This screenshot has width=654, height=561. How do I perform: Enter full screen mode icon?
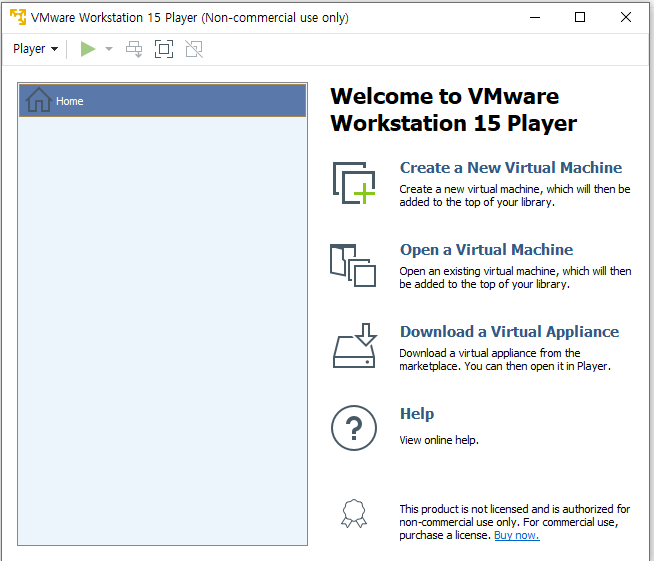pyautogui.click(x=164, y=49)
